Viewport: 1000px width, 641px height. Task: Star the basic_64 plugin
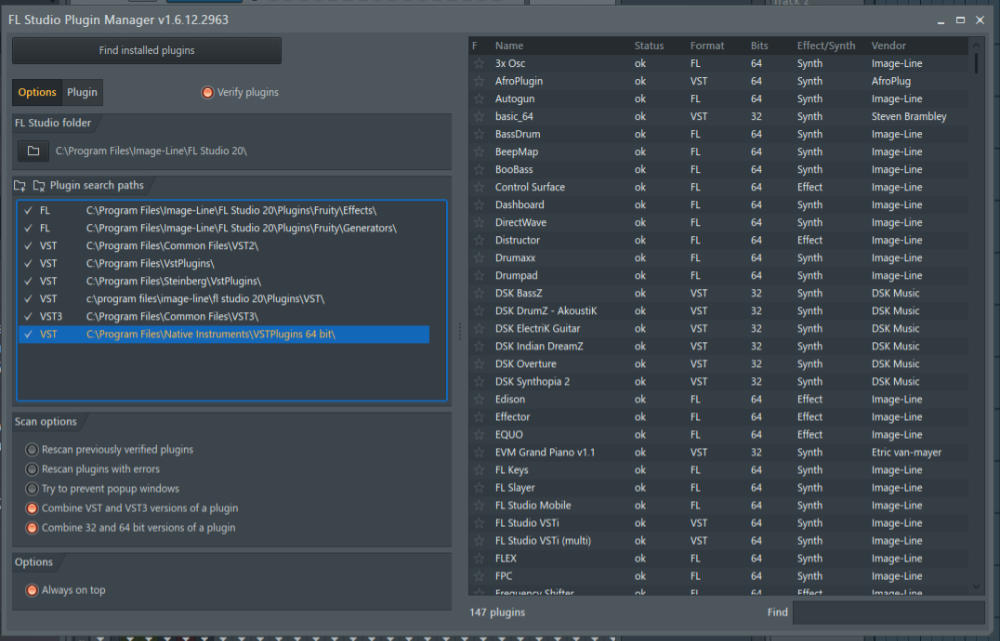[478, 116]
